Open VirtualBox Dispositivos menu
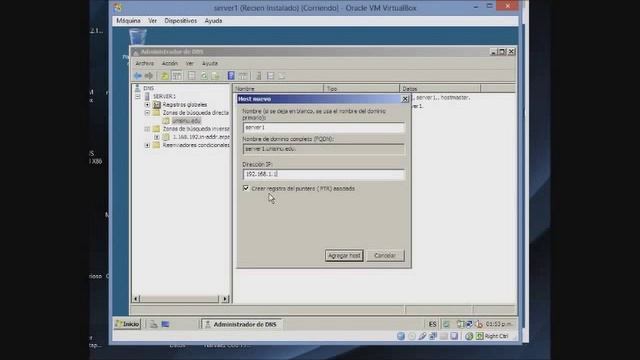The image size is (640, 360). tap(180, 21)
